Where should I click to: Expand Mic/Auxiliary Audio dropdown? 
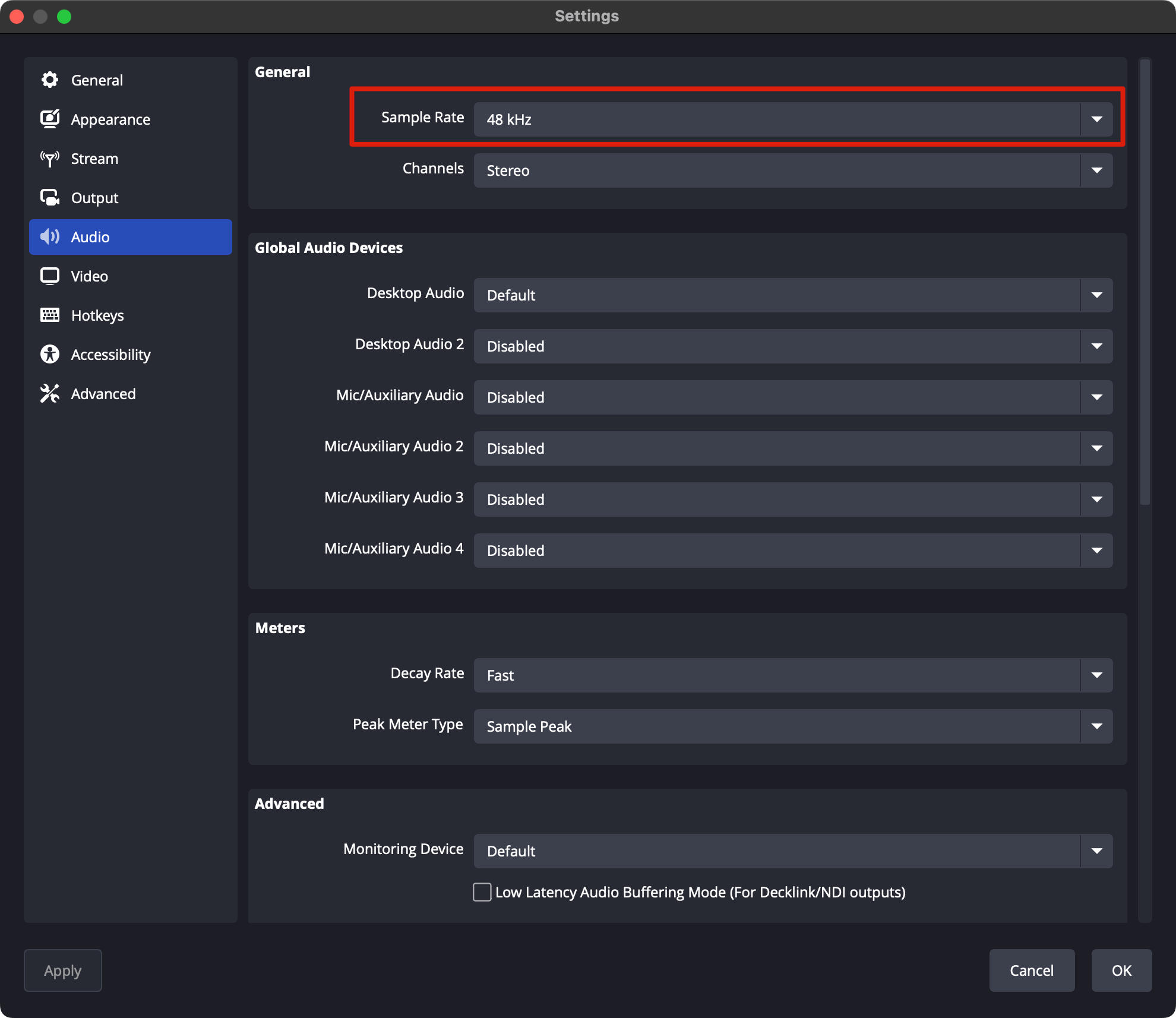coord(793,397)
